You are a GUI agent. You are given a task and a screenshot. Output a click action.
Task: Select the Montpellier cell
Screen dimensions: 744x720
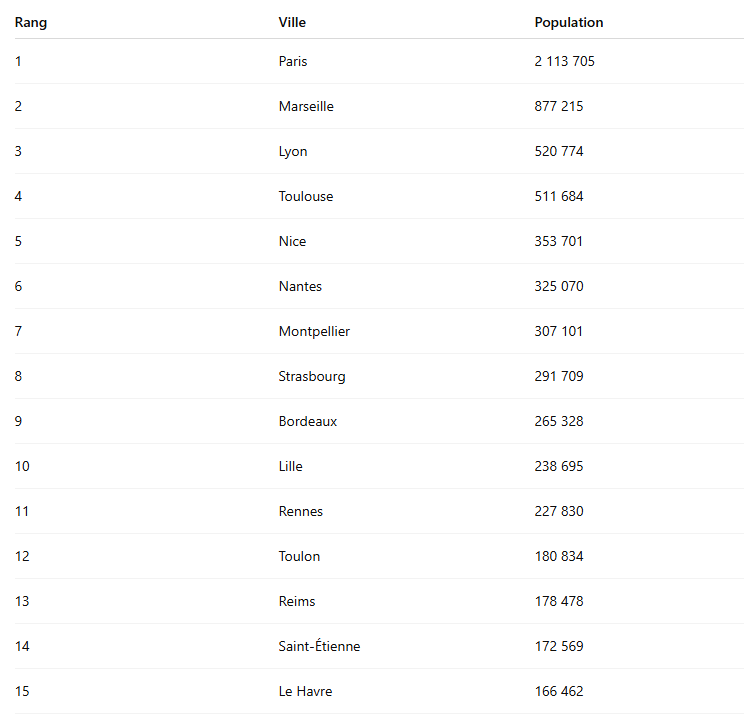[314, 331]
